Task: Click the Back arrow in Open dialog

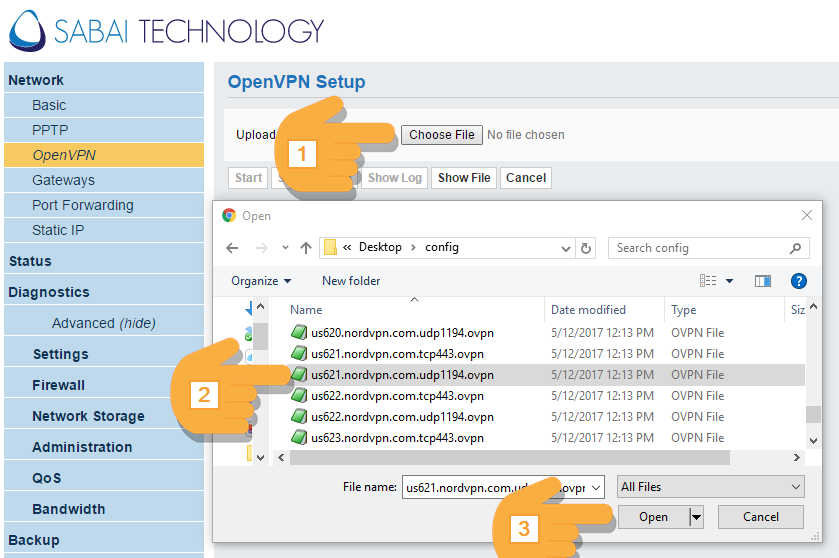Action: coord(232,248)
